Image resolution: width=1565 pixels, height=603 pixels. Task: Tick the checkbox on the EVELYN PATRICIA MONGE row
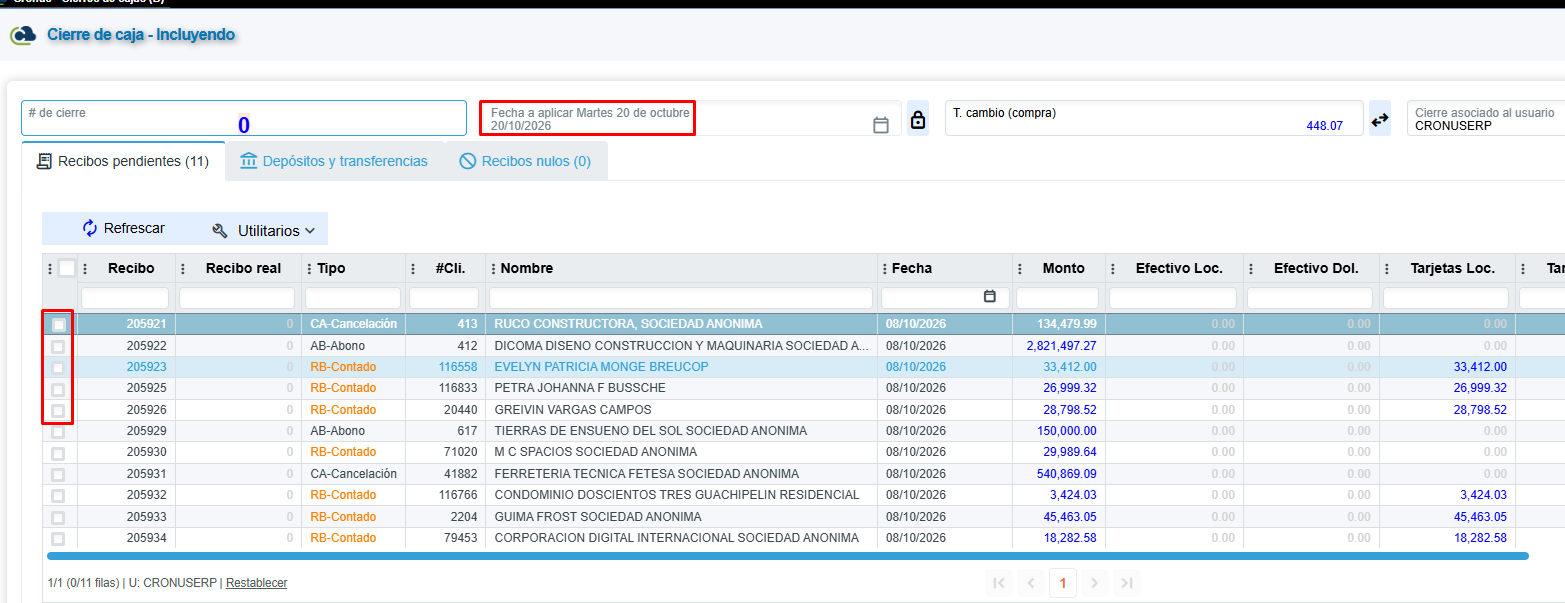pos(58,367)
